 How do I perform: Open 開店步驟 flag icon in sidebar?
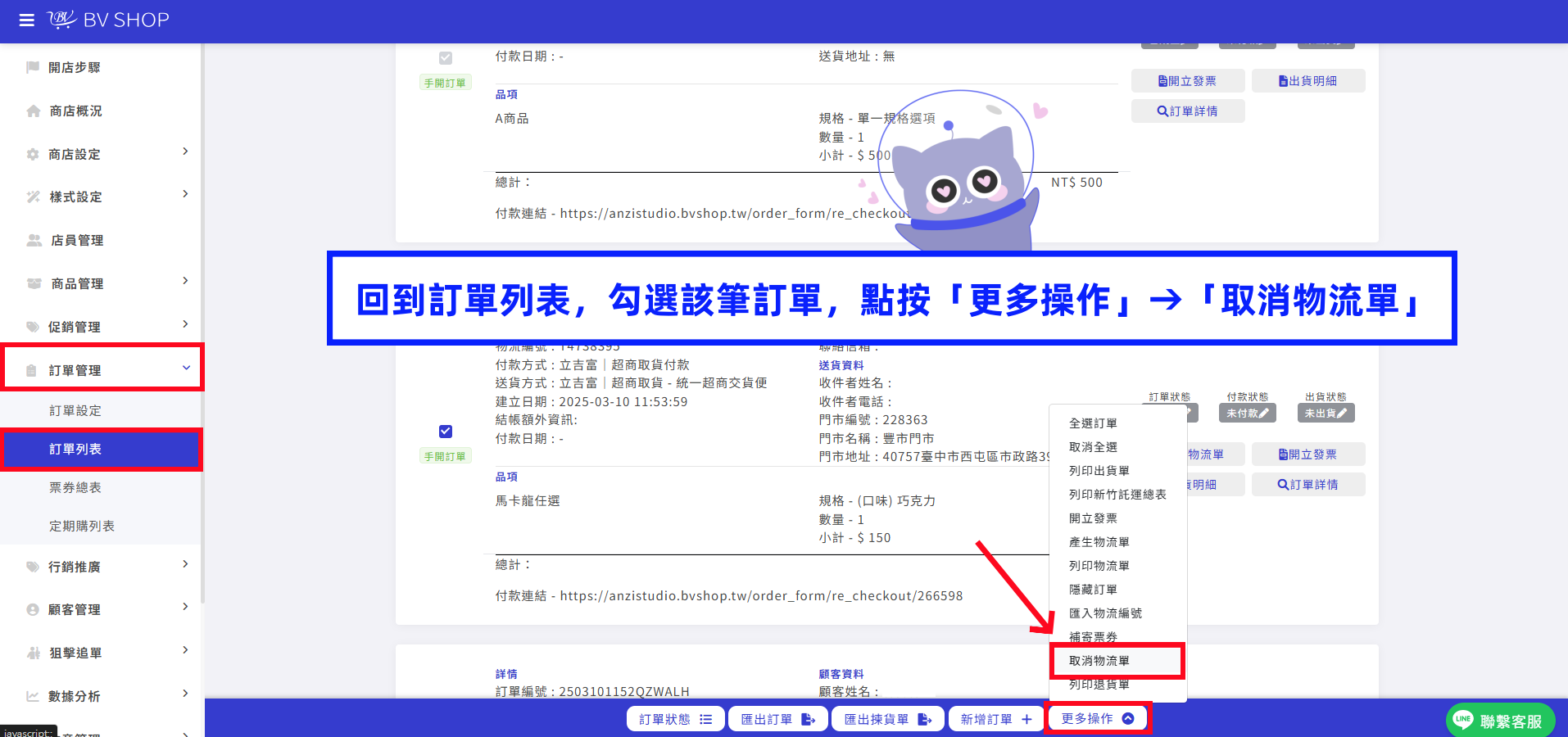coord(33,67)
